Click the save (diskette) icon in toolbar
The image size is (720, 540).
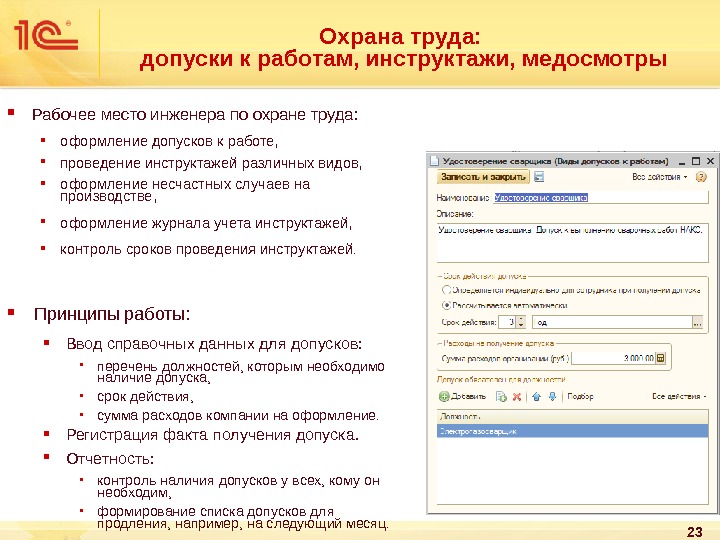(539, 177)
